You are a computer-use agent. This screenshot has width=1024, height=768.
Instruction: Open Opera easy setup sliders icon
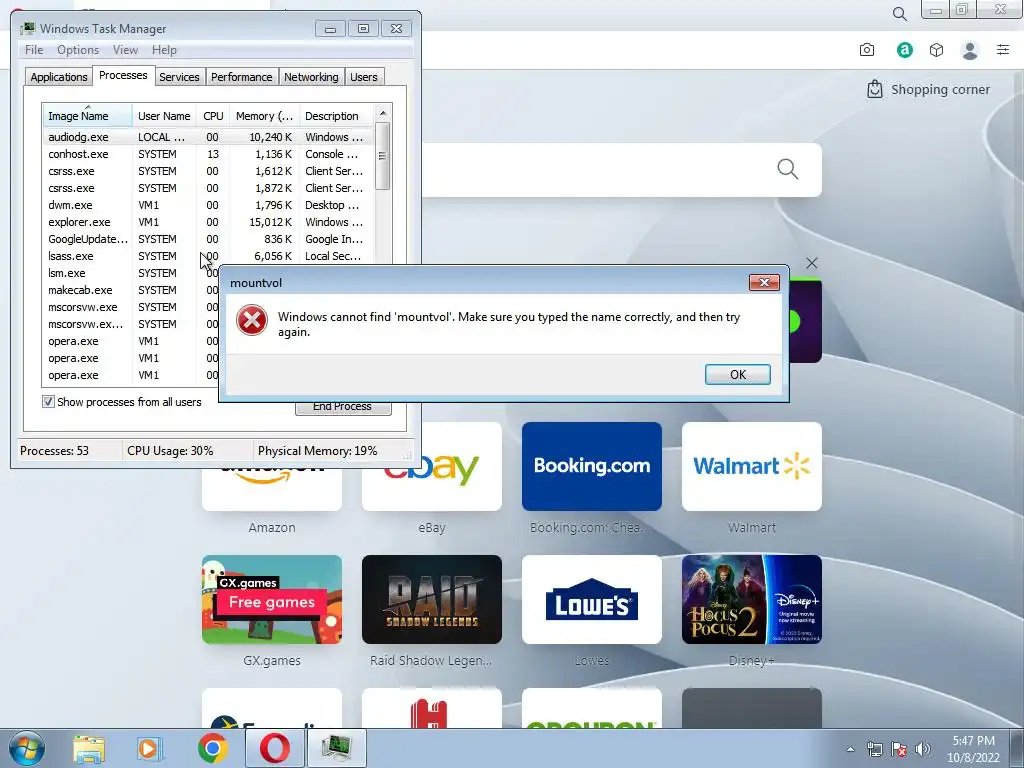click(x=1003, y=50)
